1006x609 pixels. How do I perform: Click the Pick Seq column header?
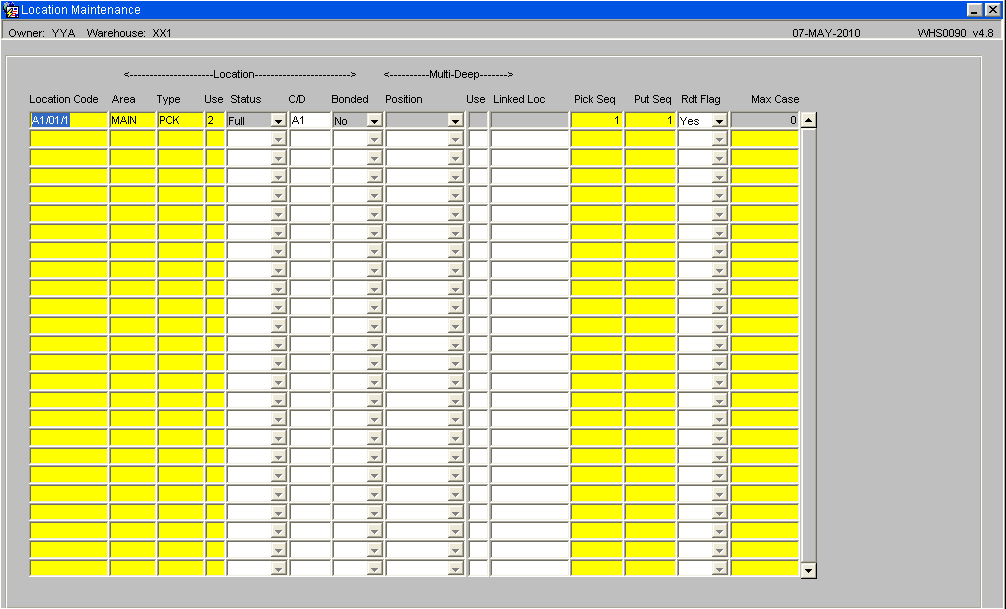tap(595, 99)
